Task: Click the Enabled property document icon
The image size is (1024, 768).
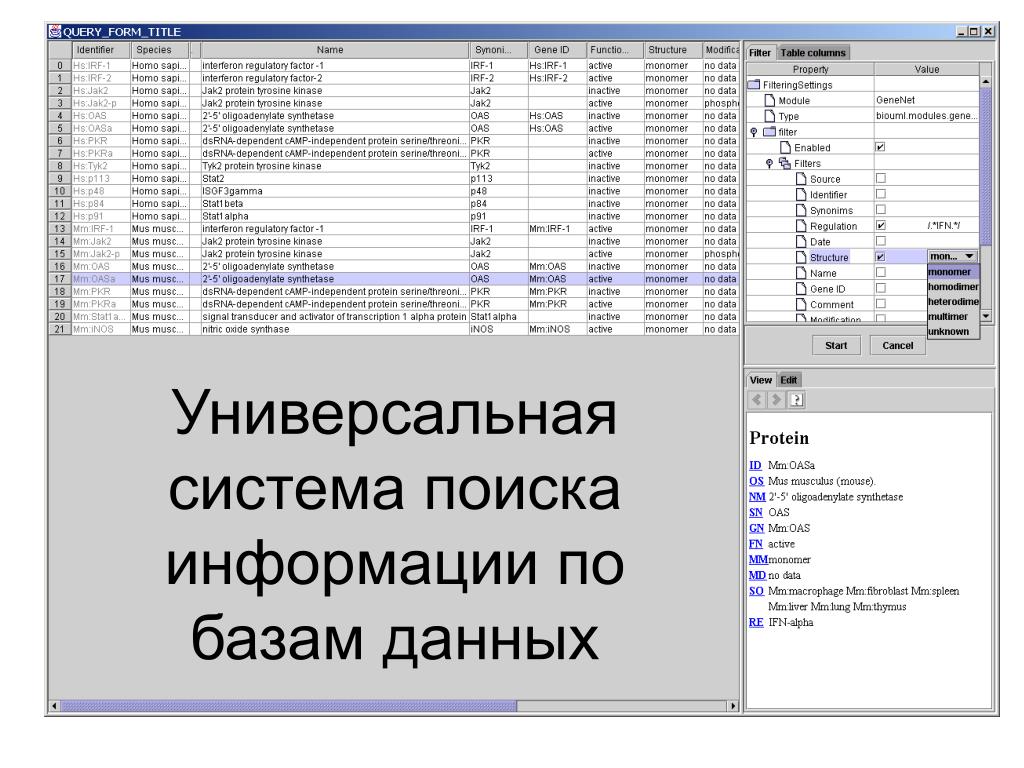Action: 786,147
